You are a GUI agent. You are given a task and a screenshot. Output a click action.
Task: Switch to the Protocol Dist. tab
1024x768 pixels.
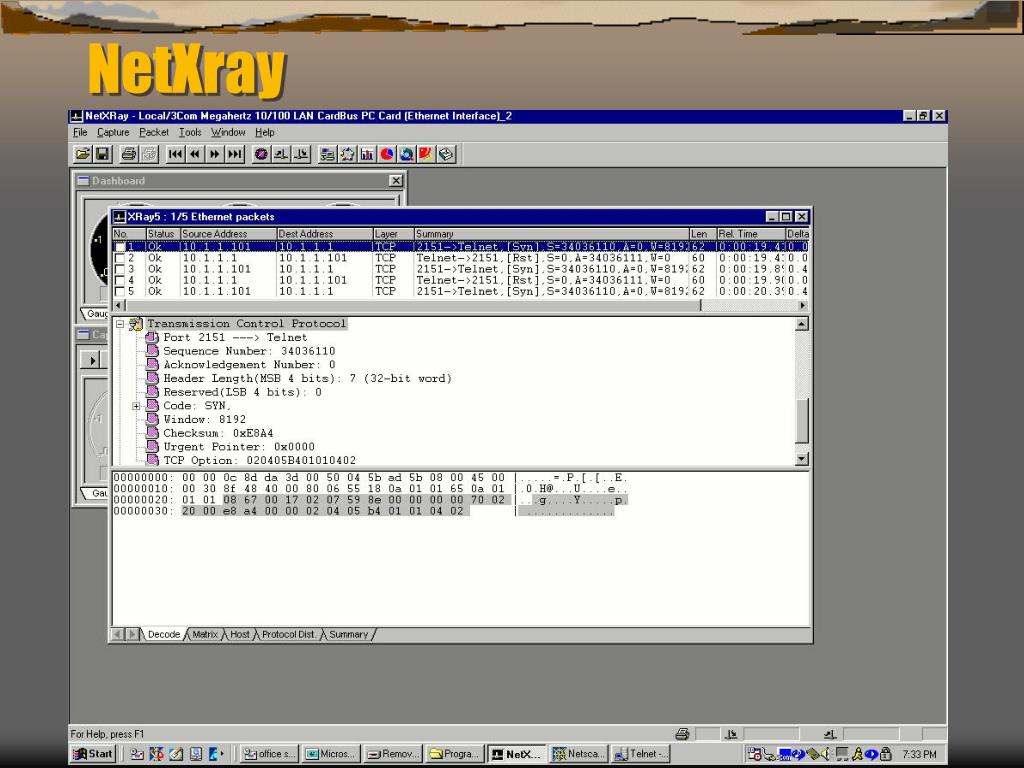289,634
